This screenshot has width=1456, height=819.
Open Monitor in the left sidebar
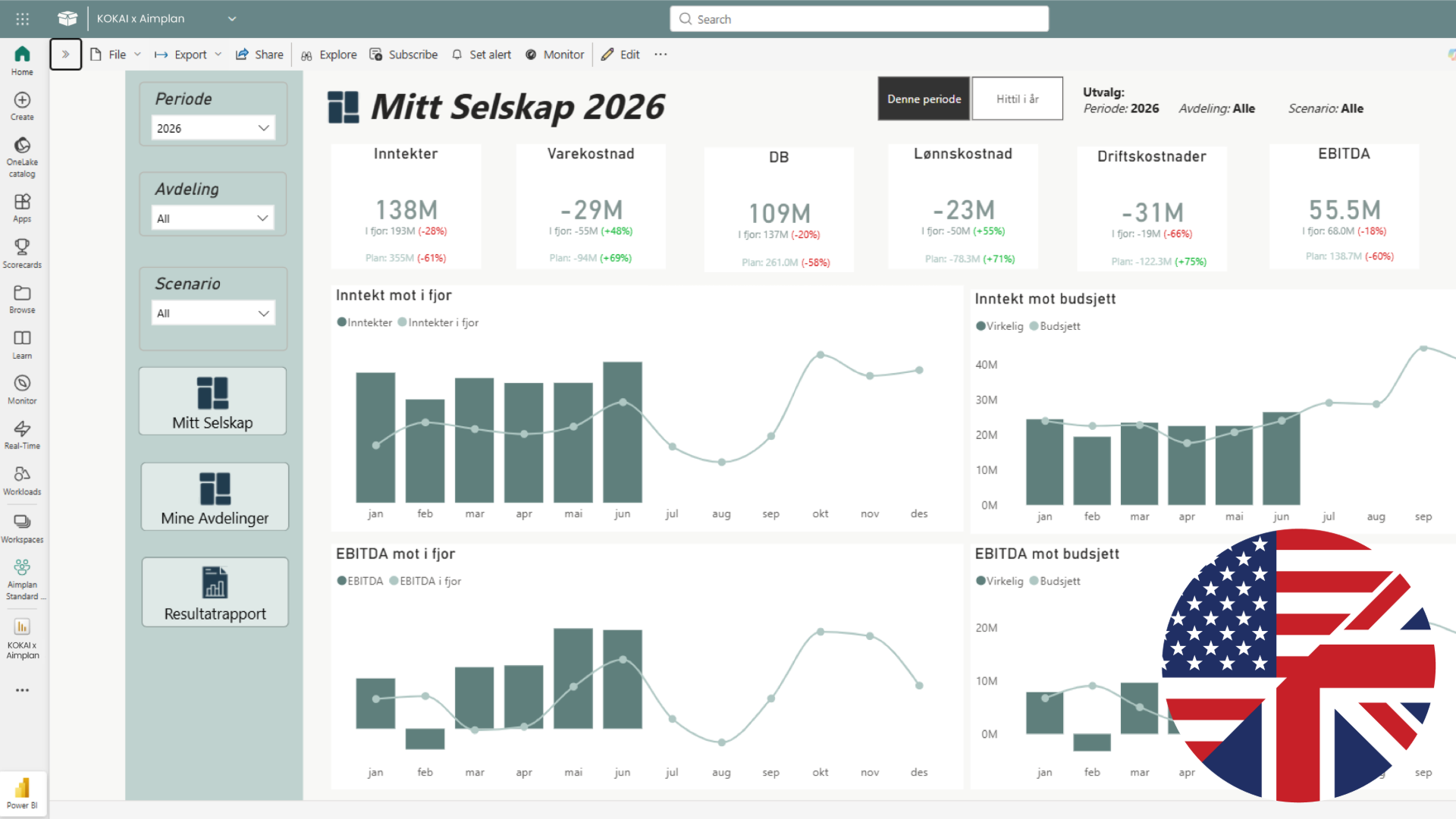click(22, 390)
